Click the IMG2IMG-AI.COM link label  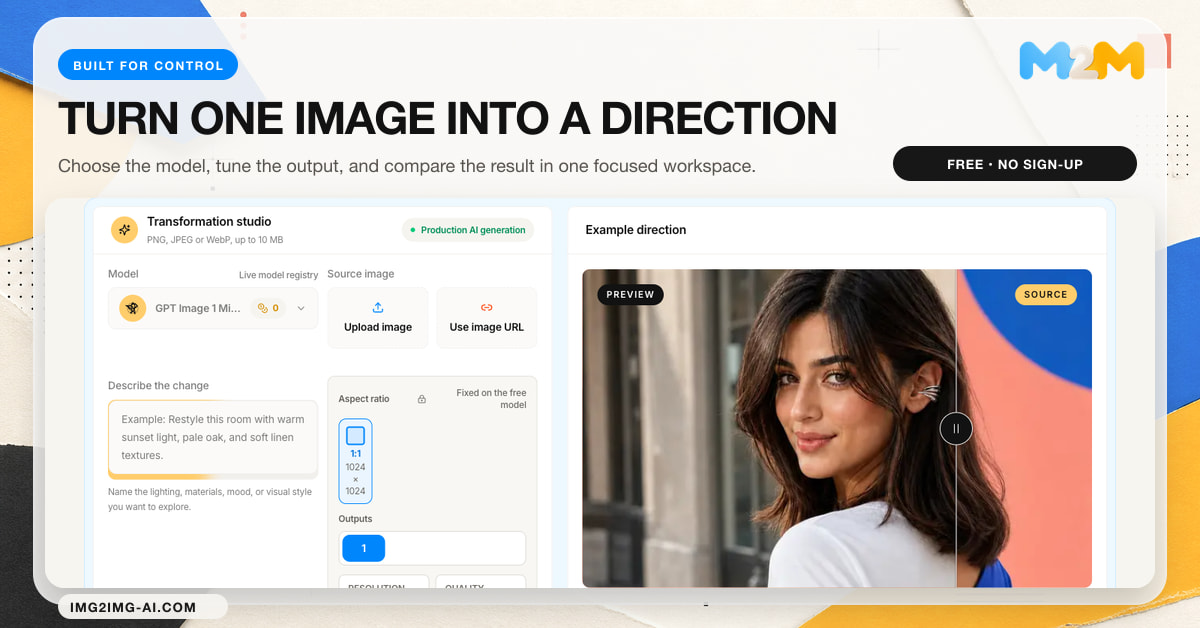coord(135,607)
